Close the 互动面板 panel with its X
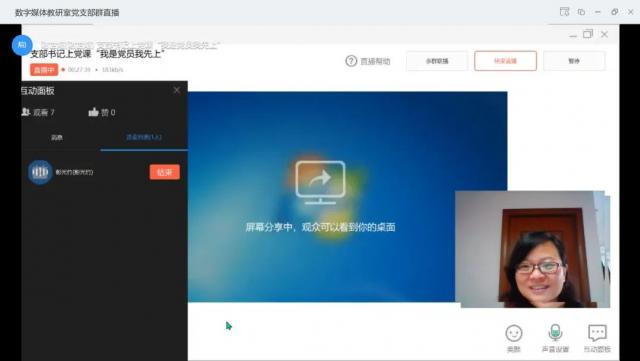This screenshot has height=361, width=640. (176, 90)
